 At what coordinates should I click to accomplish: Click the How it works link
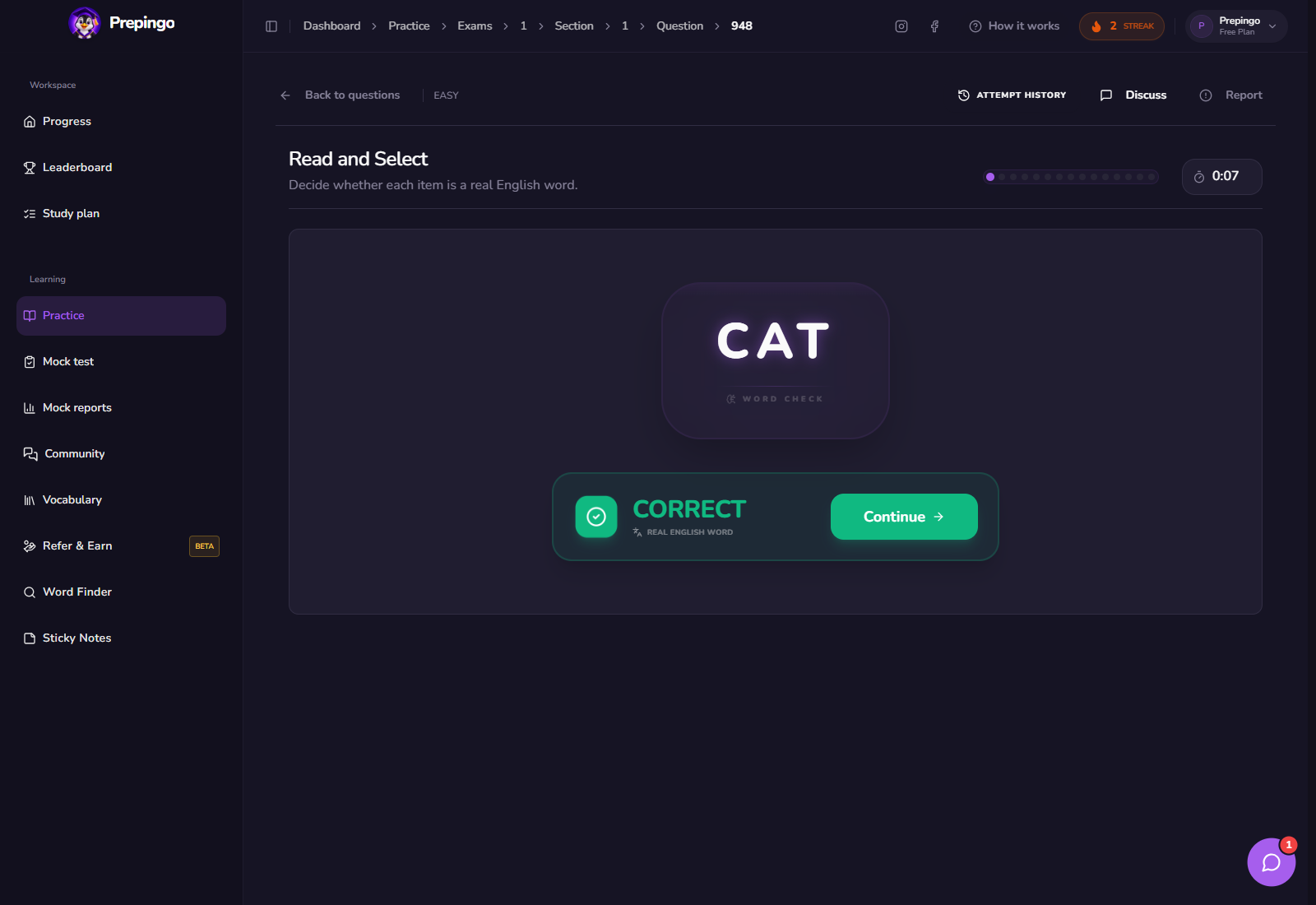pyautogui.click(x=1014, y=26)
